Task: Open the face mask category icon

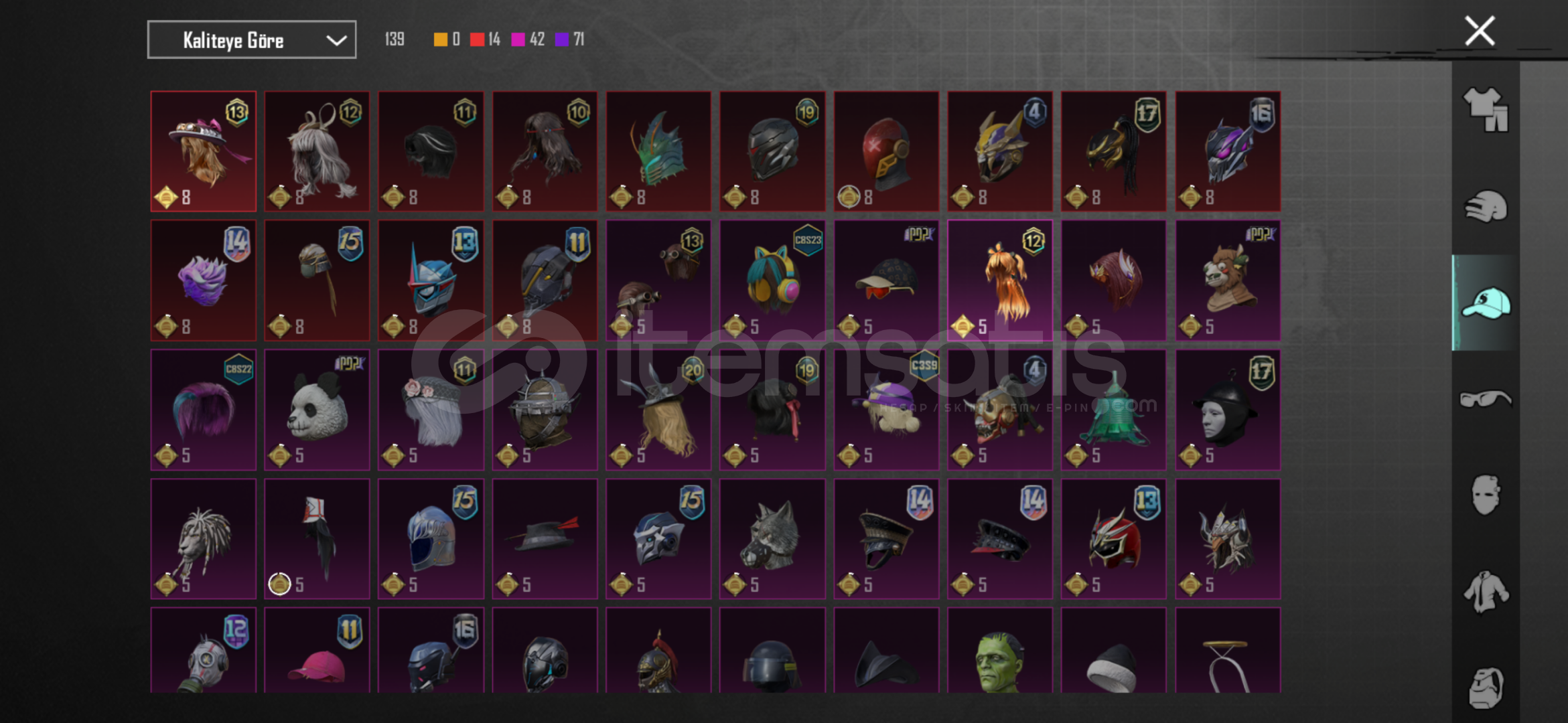Action: coord(1486,495)
